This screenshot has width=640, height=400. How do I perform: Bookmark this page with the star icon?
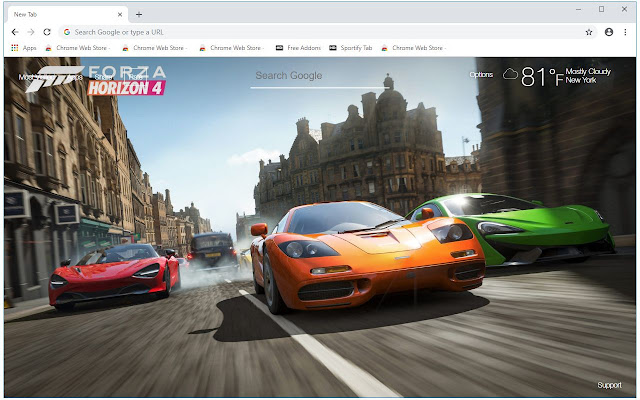[x=589, y=32]
